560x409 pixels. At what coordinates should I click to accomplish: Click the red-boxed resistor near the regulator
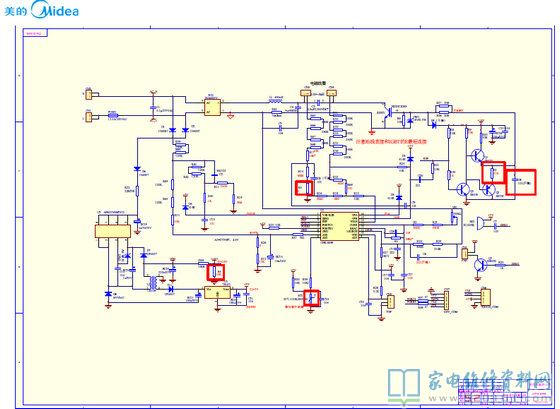[x=216, y=272]
